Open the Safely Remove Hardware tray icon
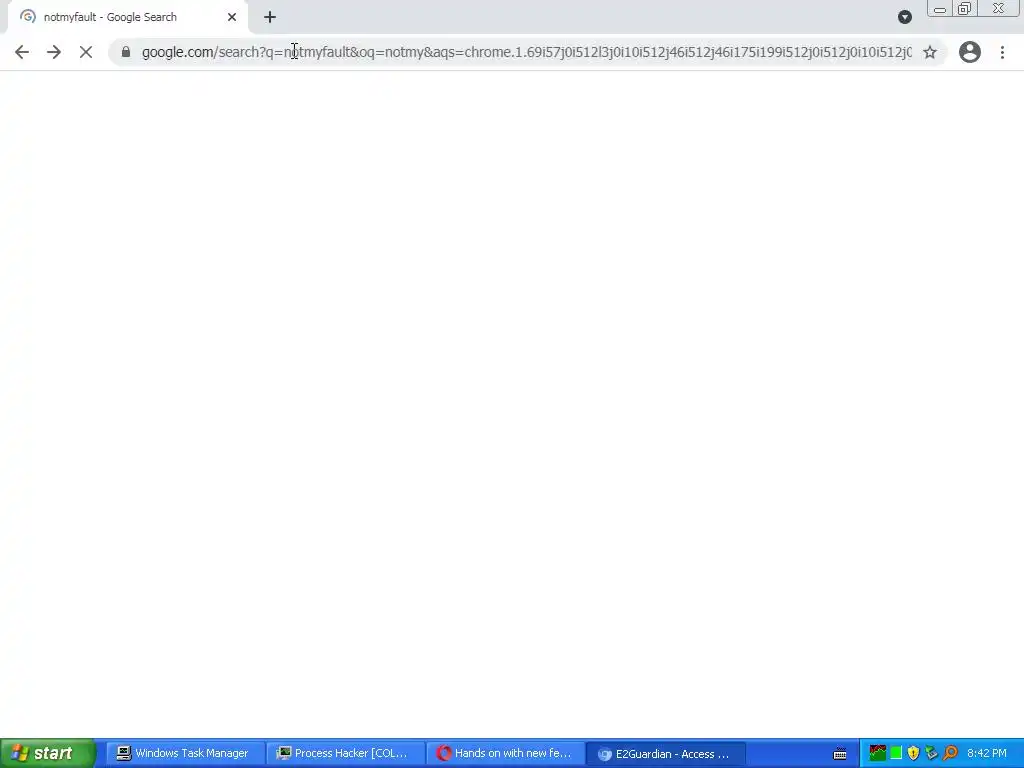Screen dimensions: 1024x768 click(x=931, y=753)
